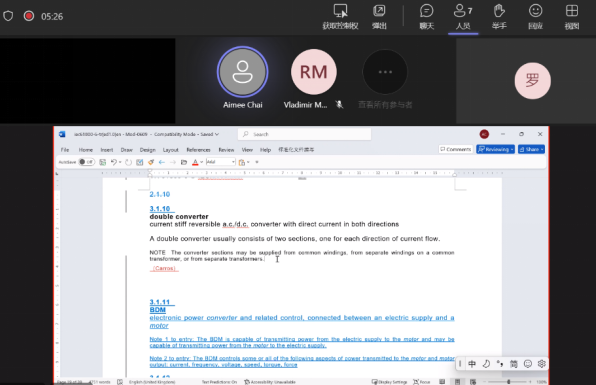Raise hand in the meeting

[x=499, y=16]
